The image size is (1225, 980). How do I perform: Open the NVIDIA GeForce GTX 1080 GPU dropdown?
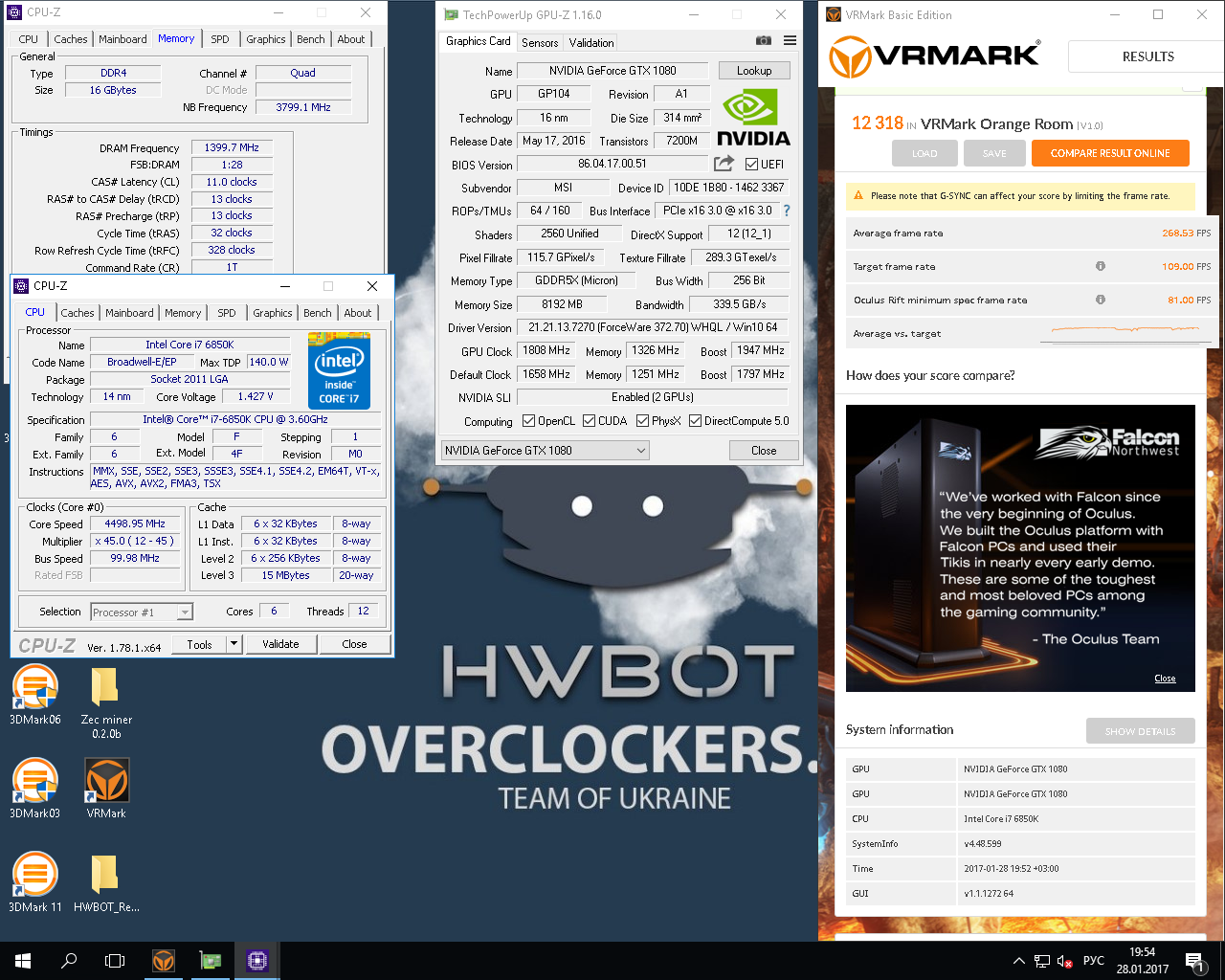pyautogui.click(x=545, y=451)
